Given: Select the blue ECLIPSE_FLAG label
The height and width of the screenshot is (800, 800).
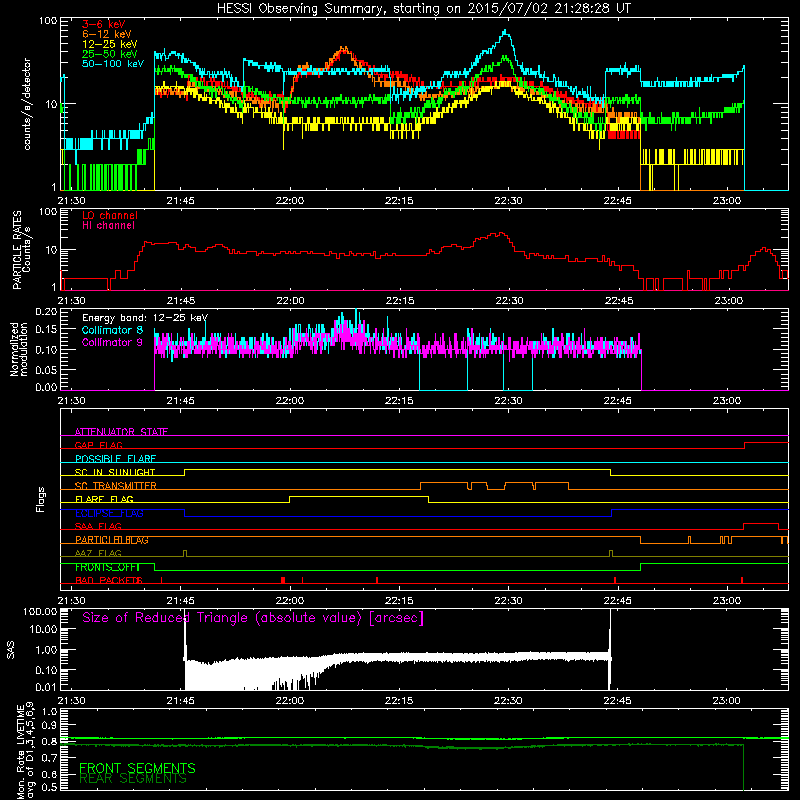Looking at the screenshot, I should 109,513.
